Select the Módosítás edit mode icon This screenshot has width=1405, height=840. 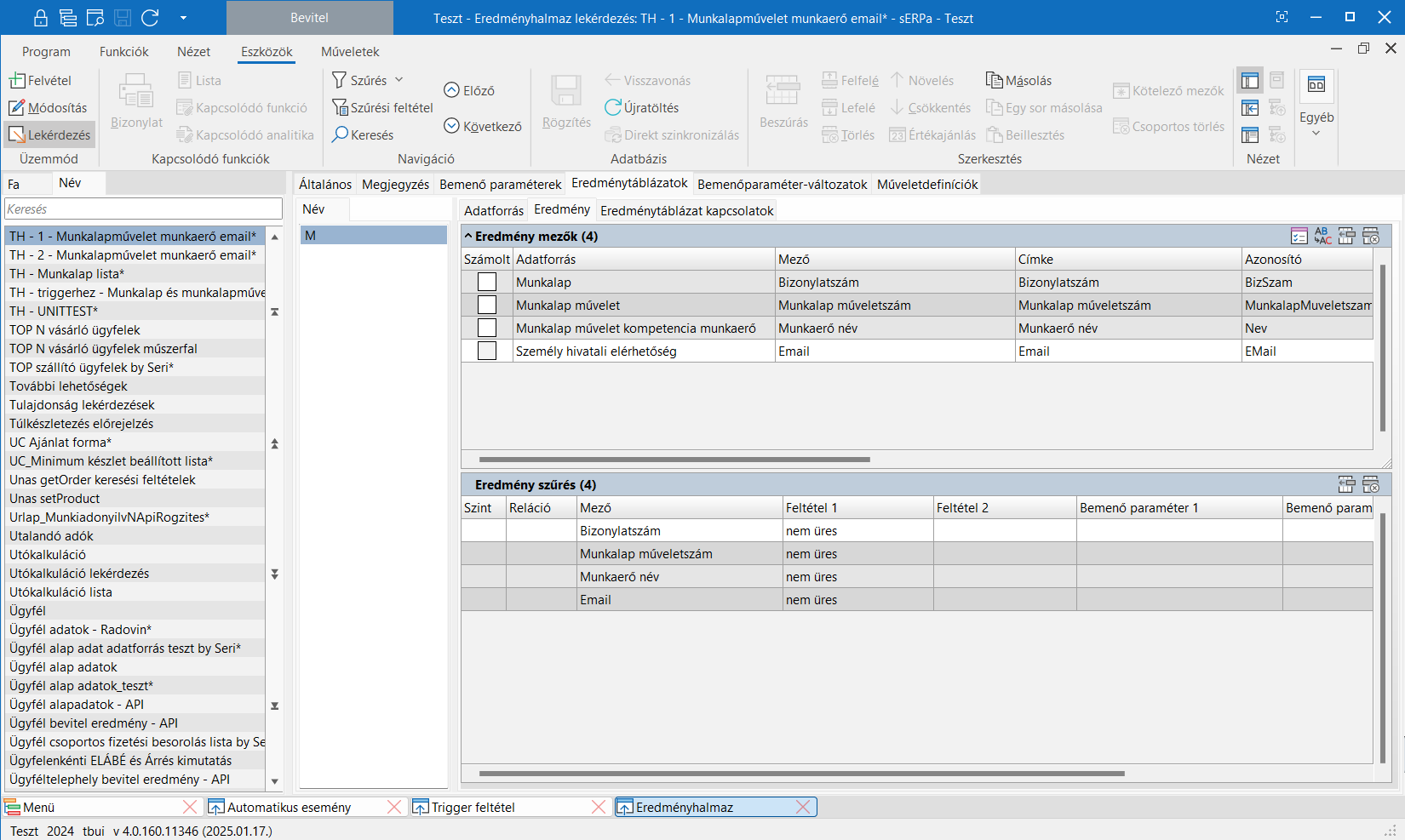pyautogui.click(x=18, y=108)
